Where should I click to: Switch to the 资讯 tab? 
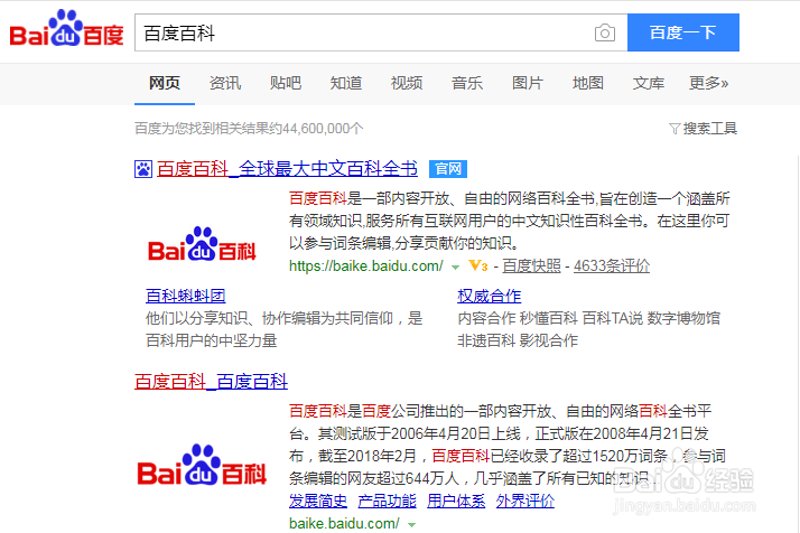click(x=225, y=83)
